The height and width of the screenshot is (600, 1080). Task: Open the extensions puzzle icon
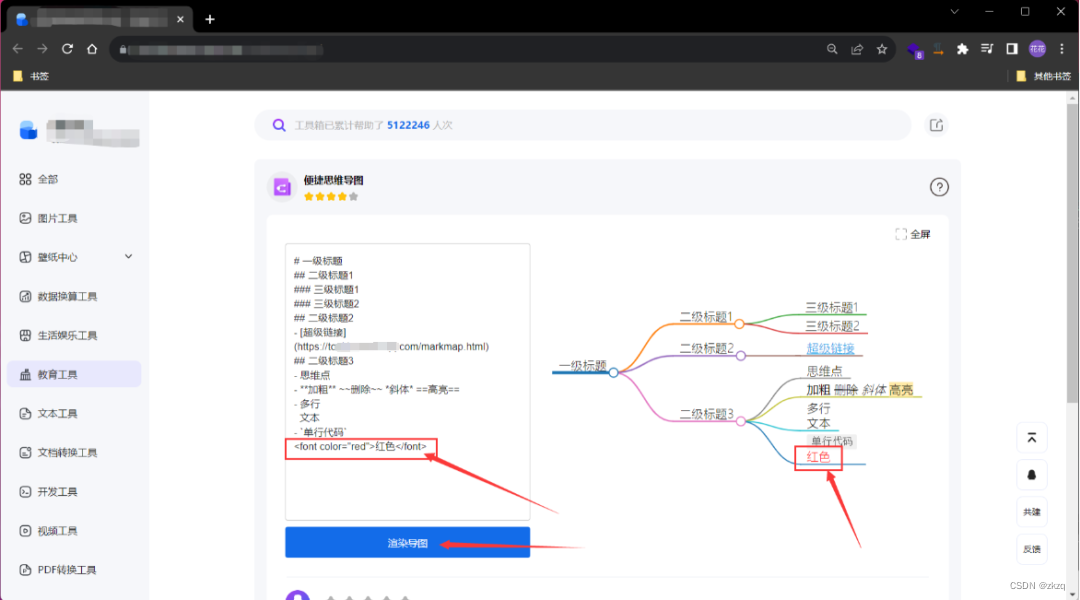click(962, 49)
